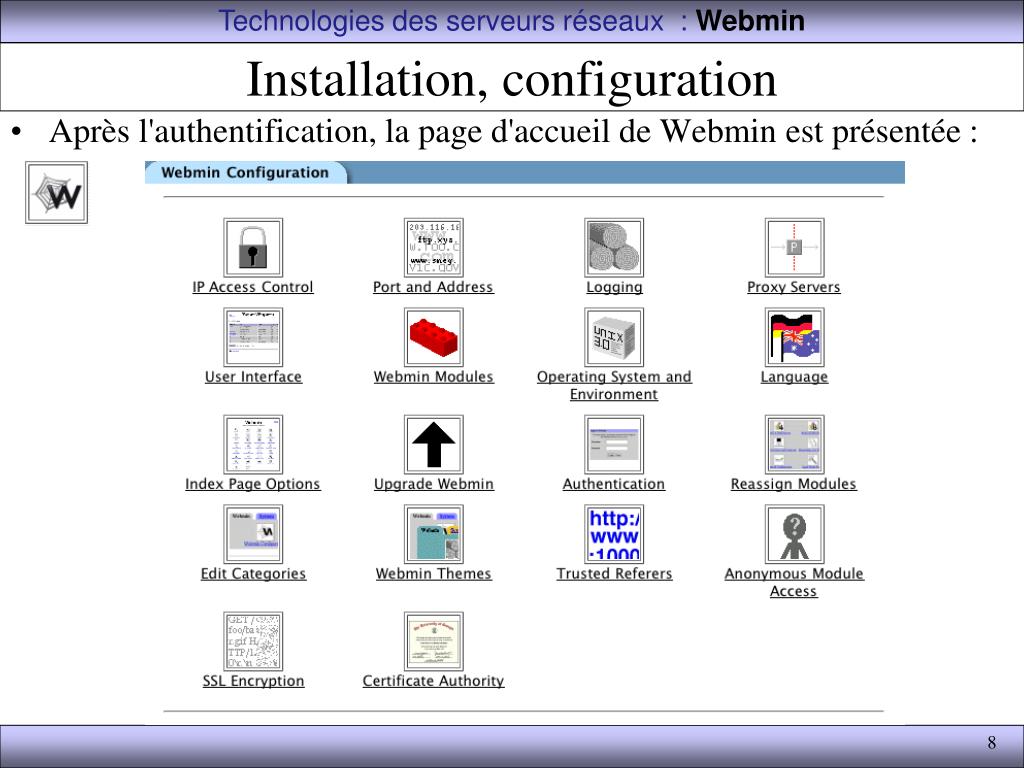1024x768 pixels.
Task: Click the Language text link
Action: pyautogui.click(x=794, y=377)
